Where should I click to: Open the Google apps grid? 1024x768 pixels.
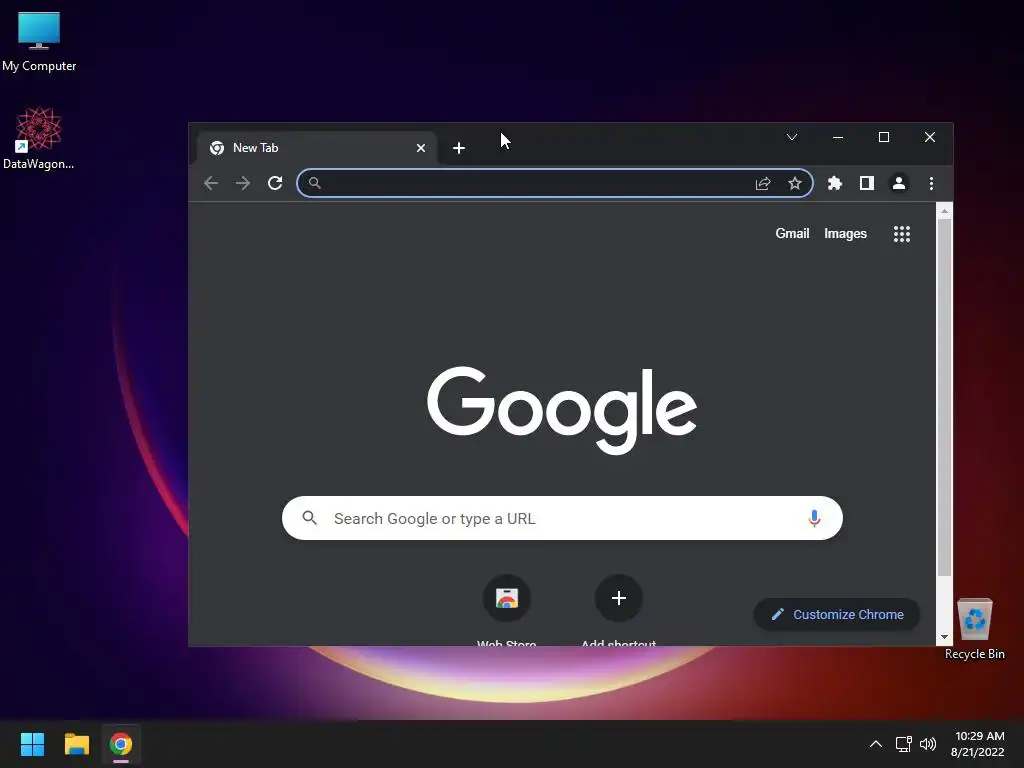point(902,234)
